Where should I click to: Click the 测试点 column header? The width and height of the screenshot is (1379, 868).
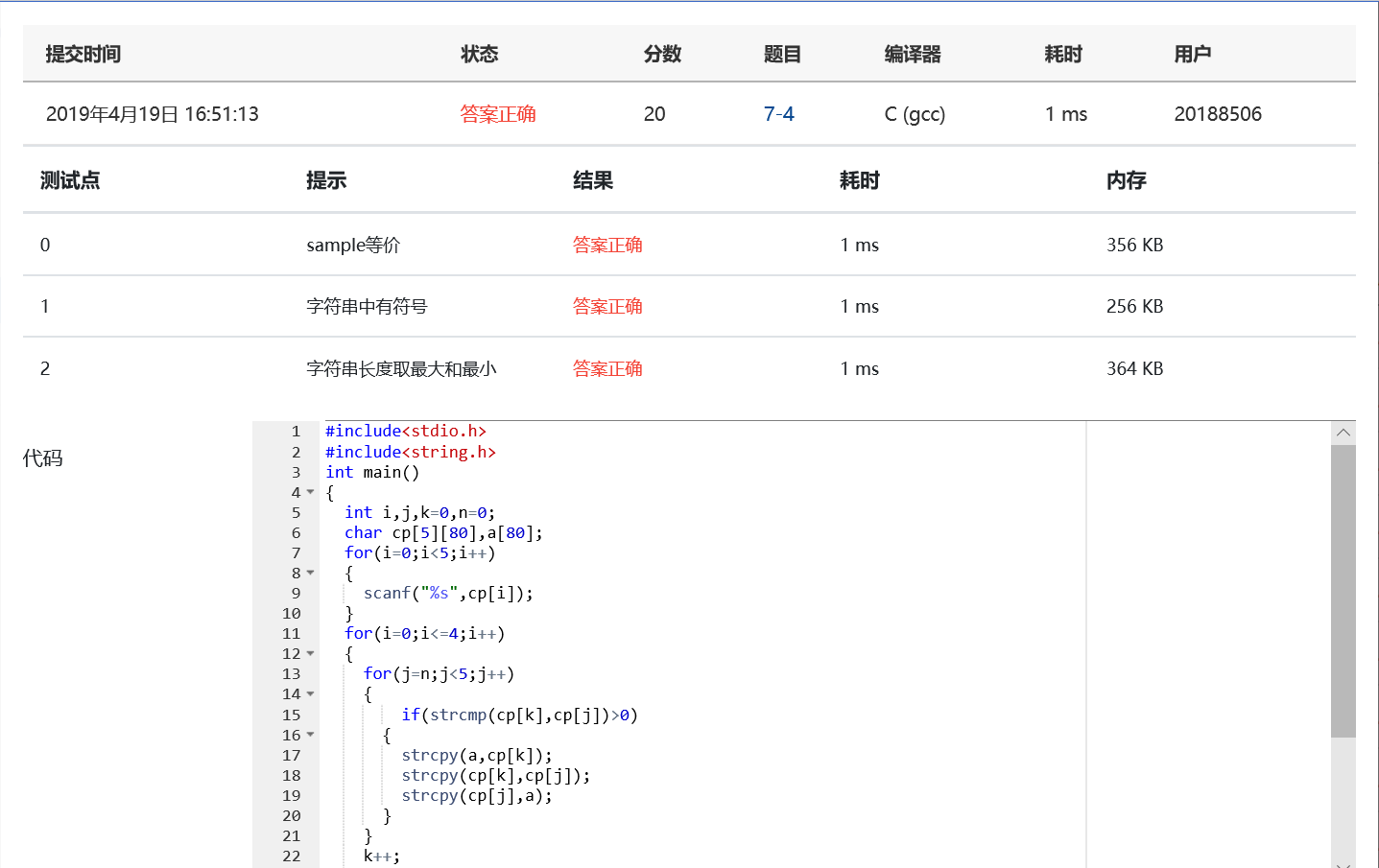[70, 180]
